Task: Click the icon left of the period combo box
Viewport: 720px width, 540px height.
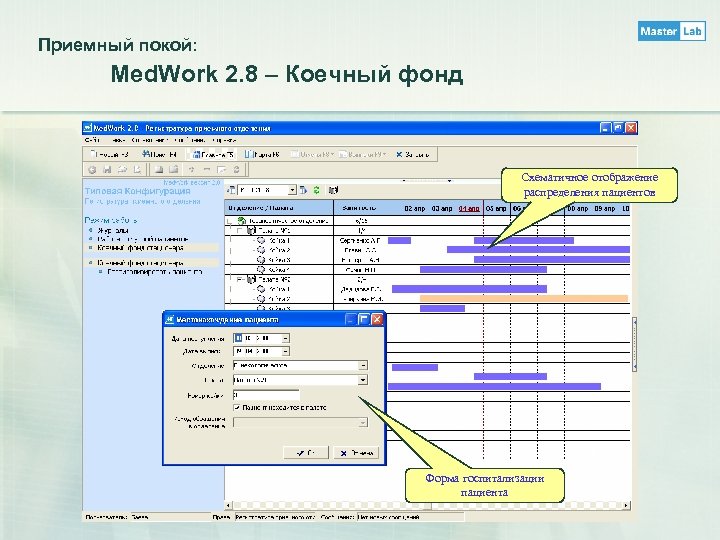Action: click(x=231, y=190)
